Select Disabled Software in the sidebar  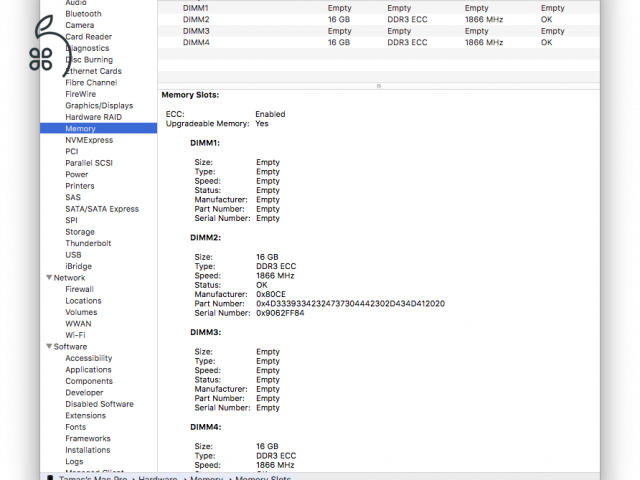pyautogui.click(x=99, y=404)
